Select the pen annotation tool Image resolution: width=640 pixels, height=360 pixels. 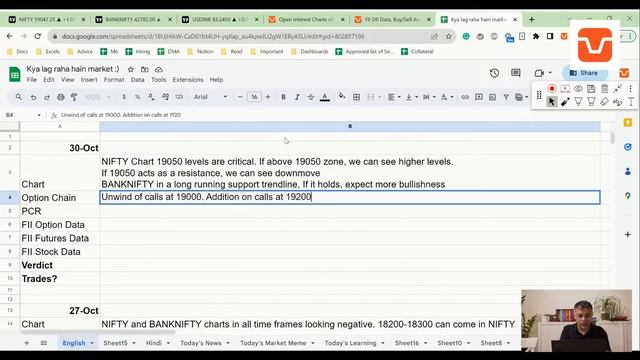[x=565, y=102]
